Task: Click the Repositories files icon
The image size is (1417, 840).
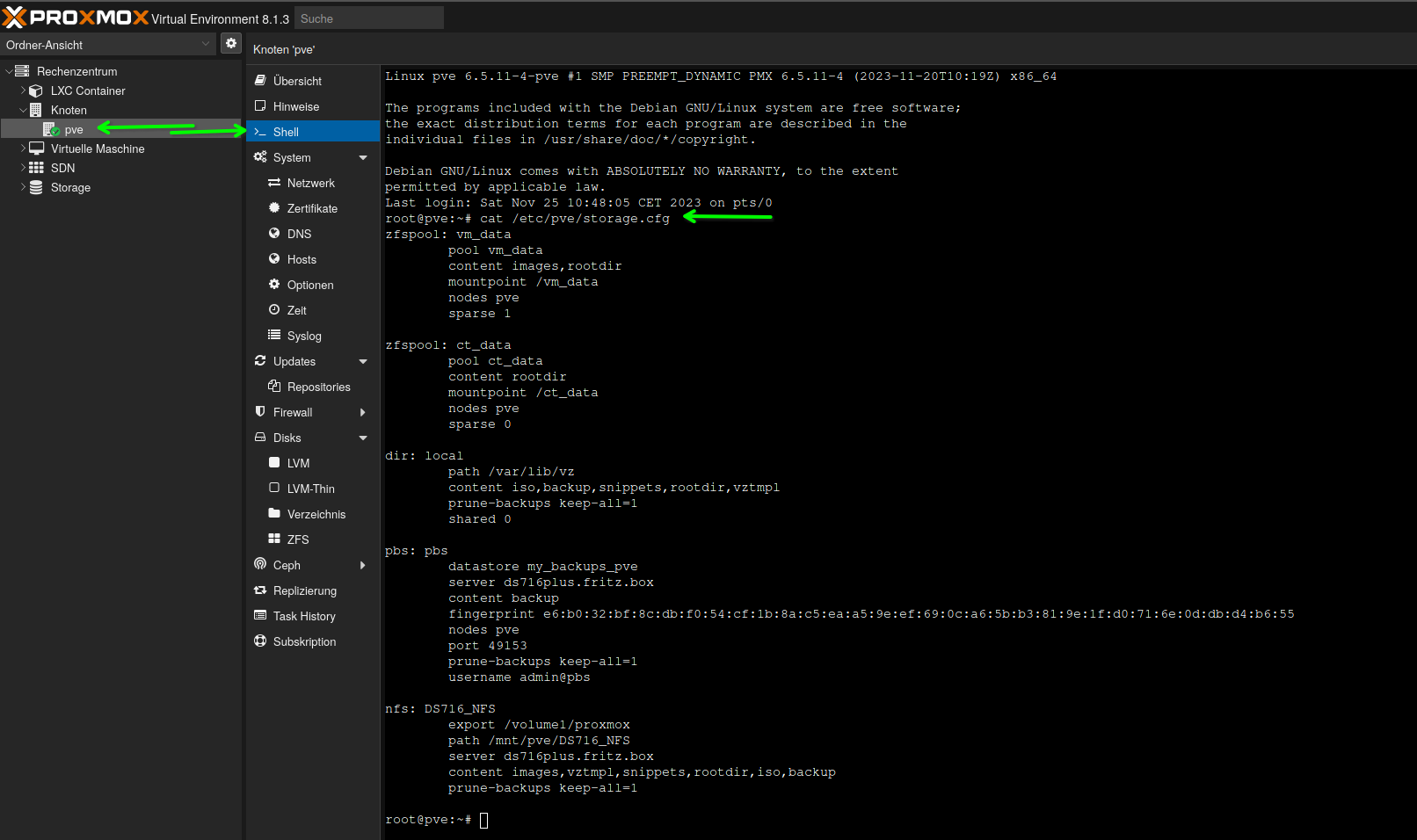Action: point(274,387)
